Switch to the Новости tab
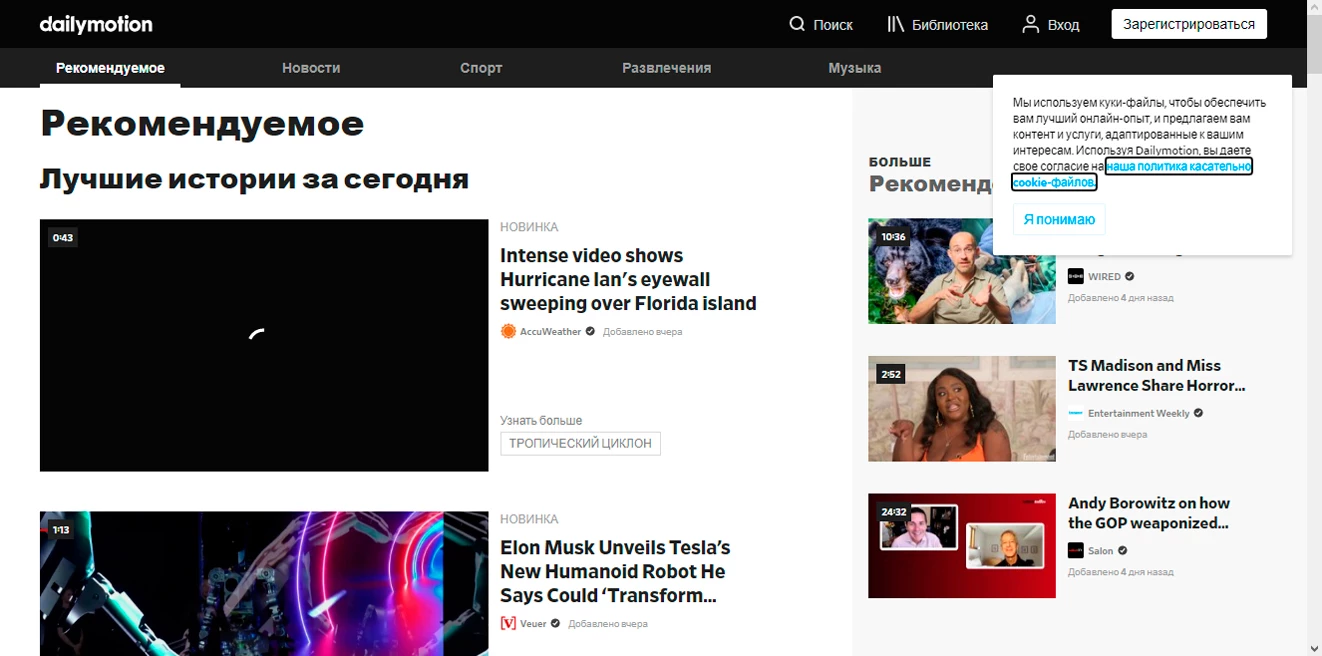 pyautogui.click(x=311, y=68)
